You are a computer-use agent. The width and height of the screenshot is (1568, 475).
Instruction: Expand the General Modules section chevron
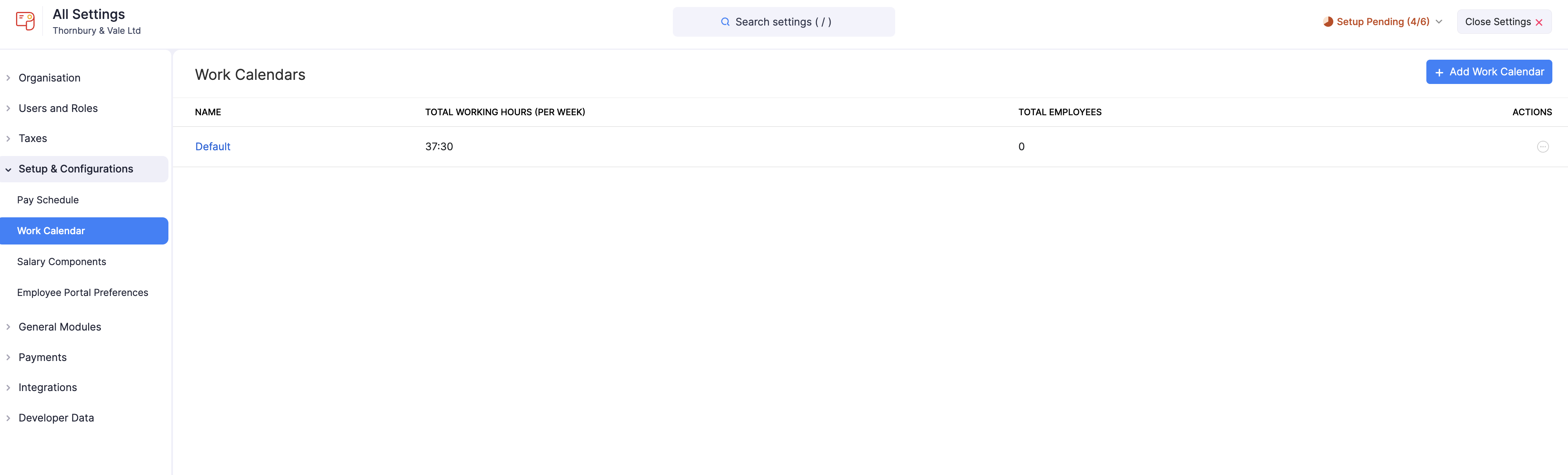[x=8, y=327]
